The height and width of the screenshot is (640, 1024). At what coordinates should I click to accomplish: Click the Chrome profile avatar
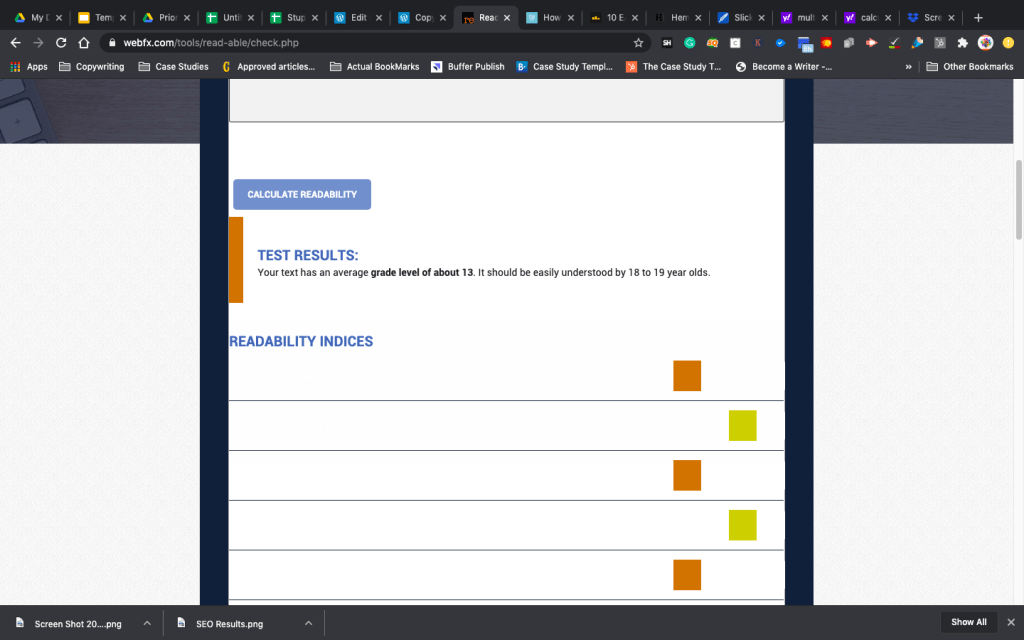point(984,43)
